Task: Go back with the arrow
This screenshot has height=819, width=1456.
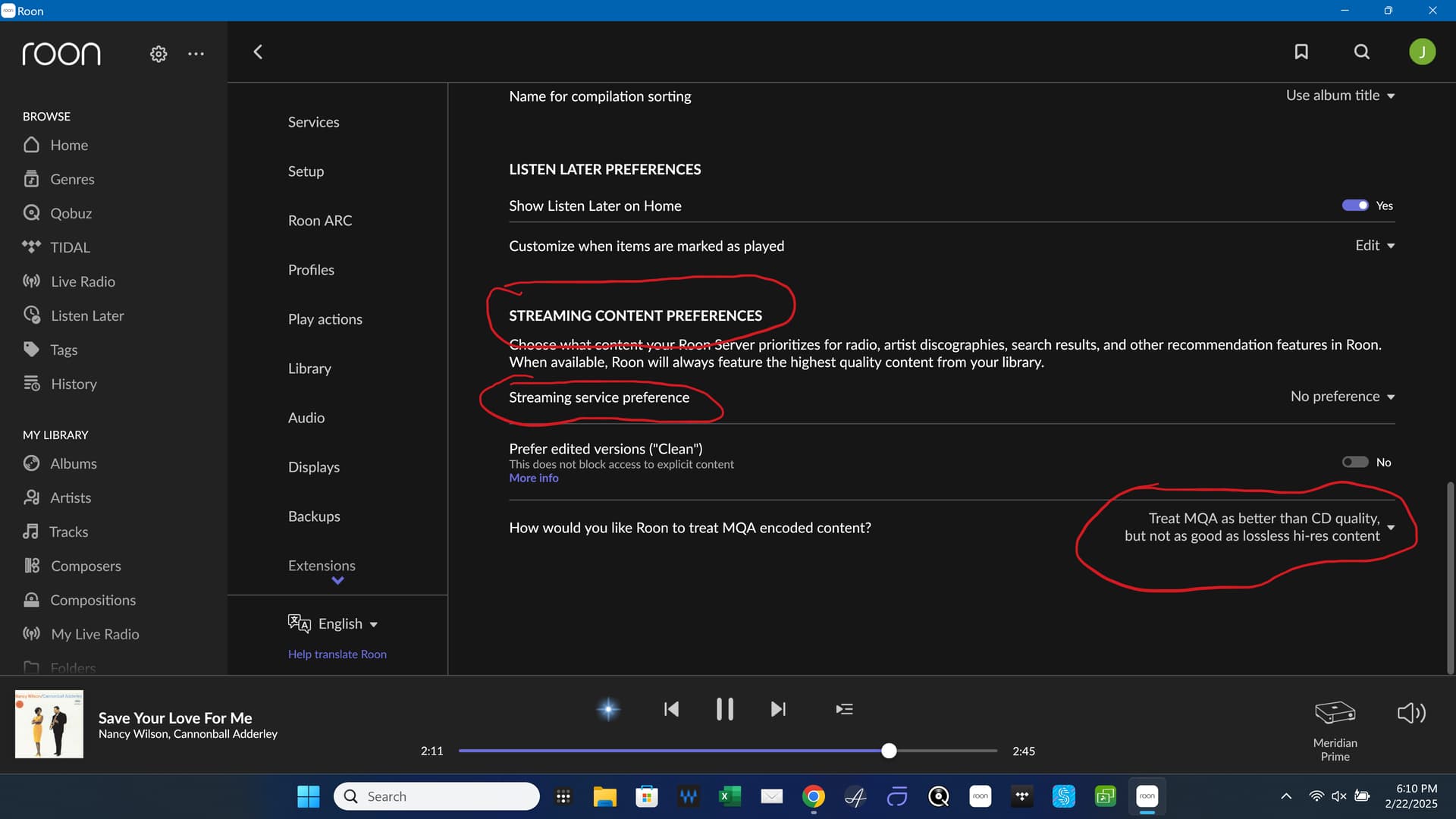Action: point(258,52)
